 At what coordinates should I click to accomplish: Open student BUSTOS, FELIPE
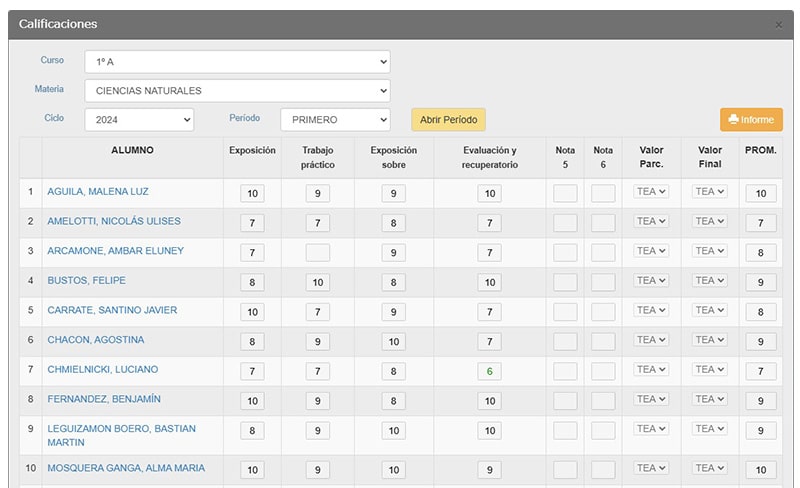click(86, 280)
